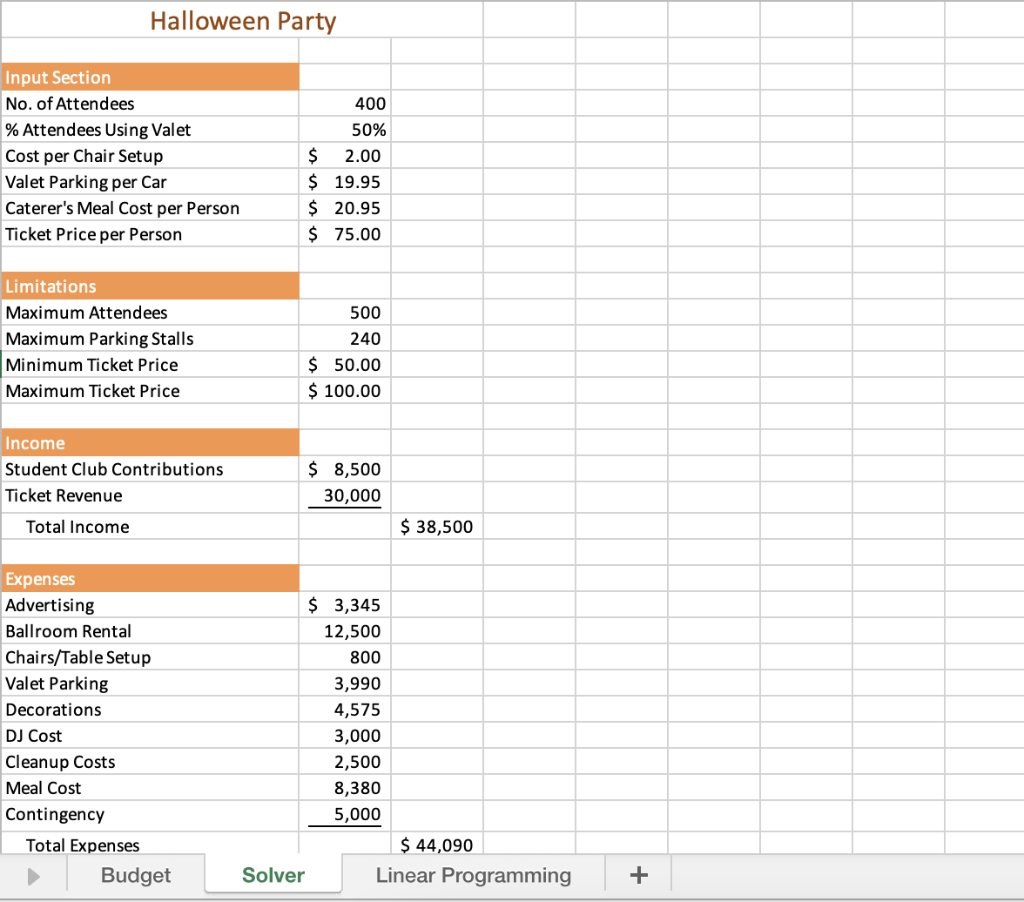Click the Limitations header cell

coord(150,286)
